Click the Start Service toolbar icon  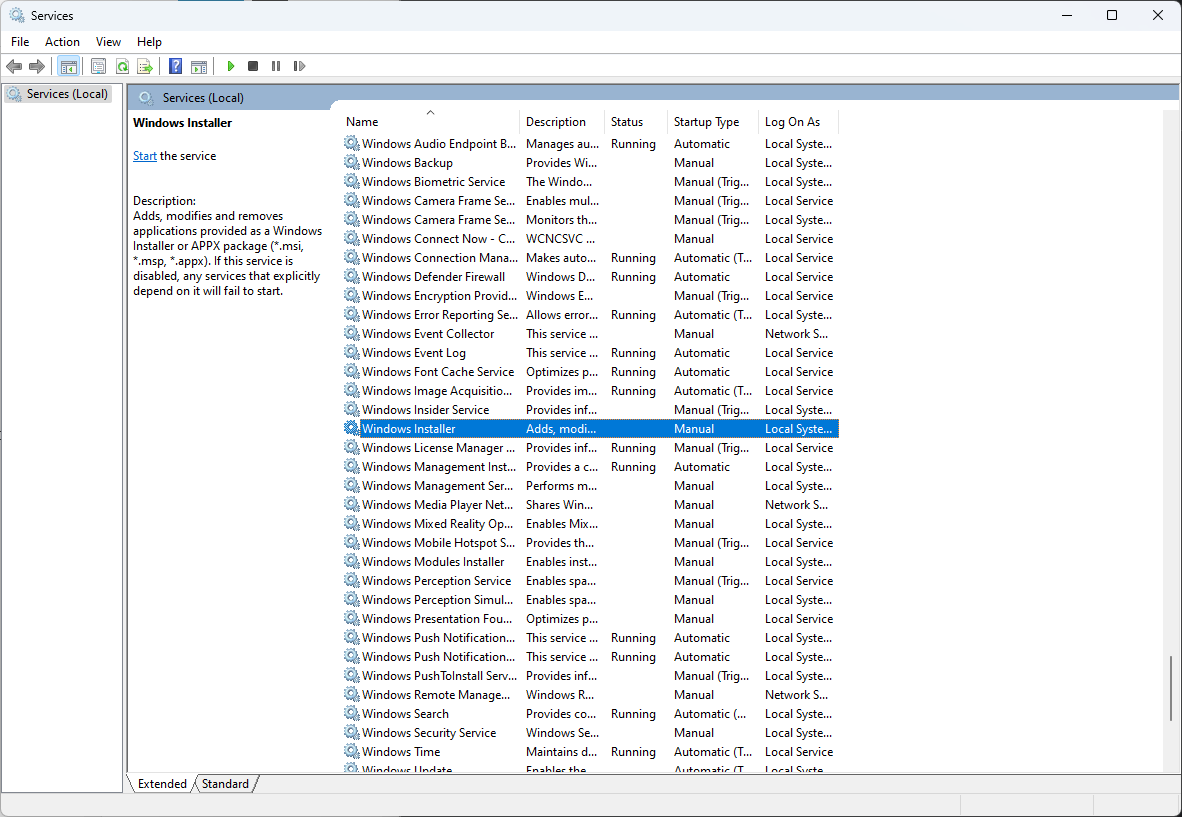pyautogui.click(x=231, y=65)
